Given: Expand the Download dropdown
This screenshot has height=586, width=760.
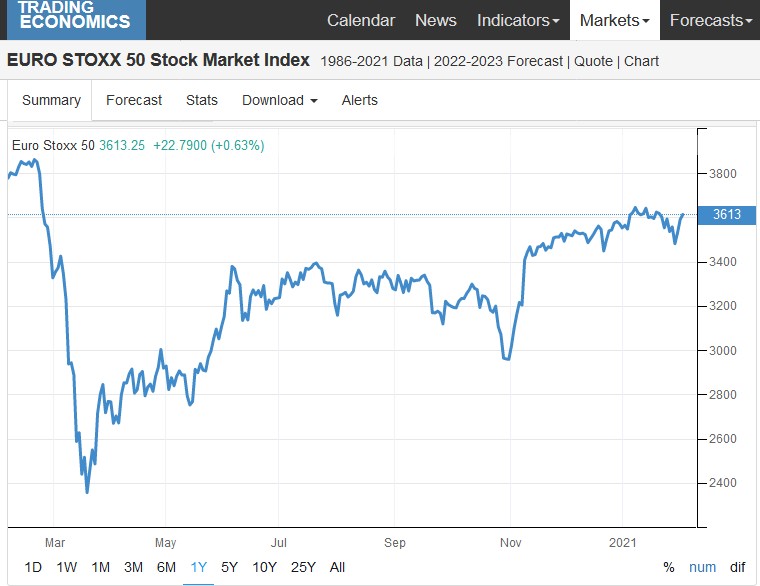Looking at the screenshot, I should coord(280,100).
